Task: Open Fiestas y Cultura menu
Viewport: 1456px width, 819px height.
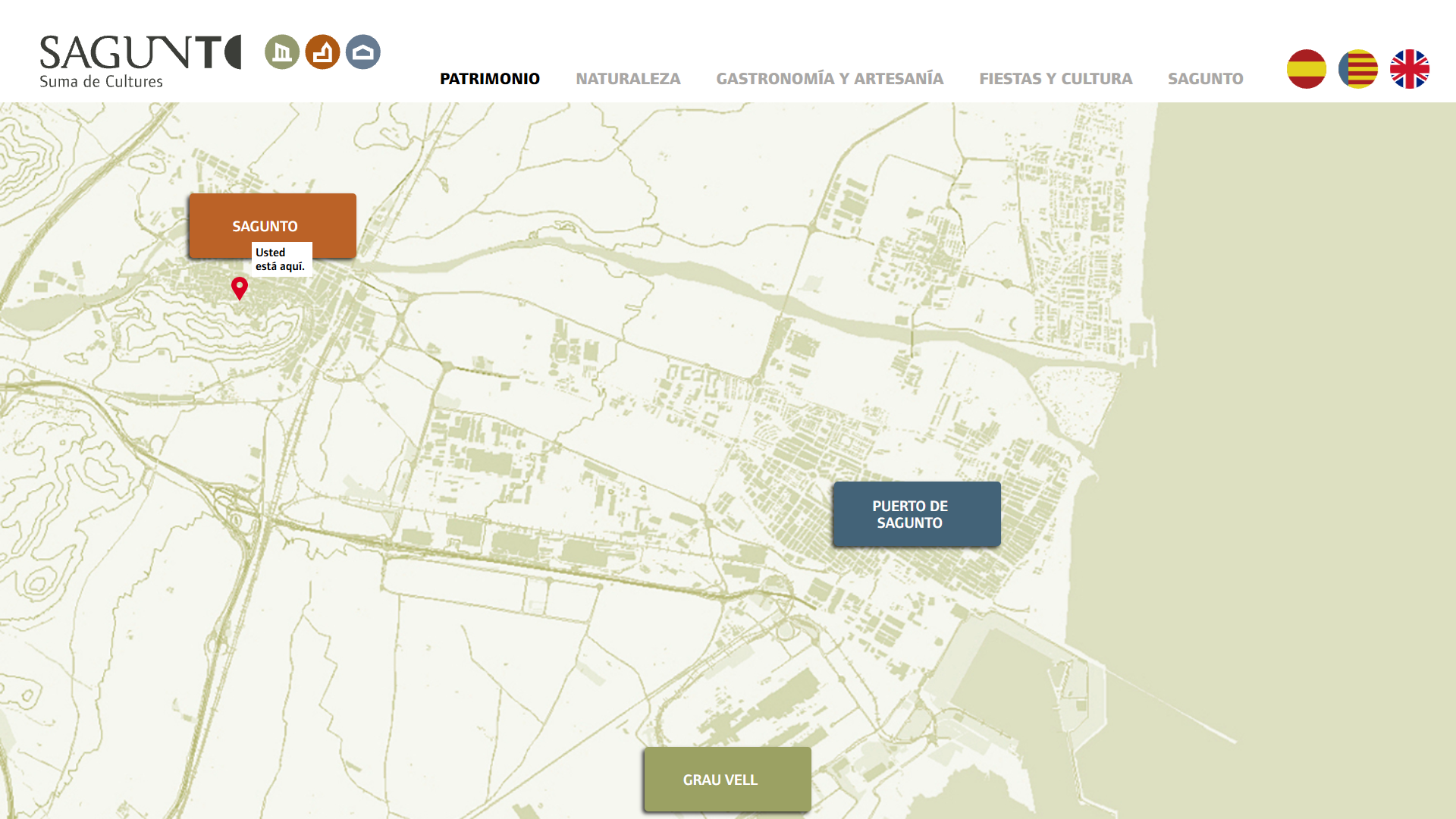Action: 1056,79
